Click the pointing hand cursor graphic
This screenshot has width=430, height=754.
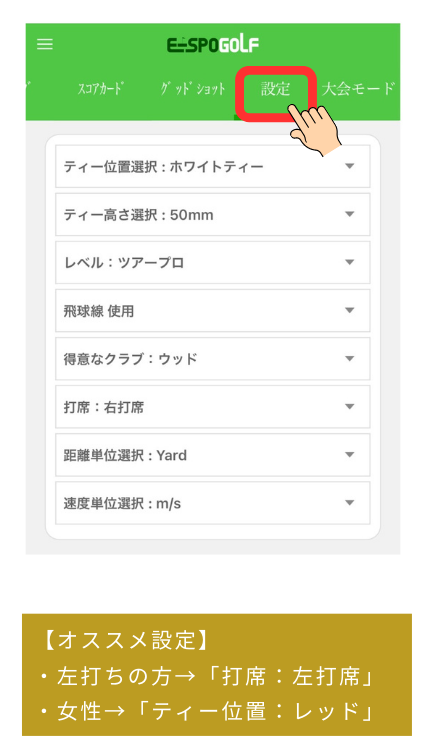pos(315,130)
